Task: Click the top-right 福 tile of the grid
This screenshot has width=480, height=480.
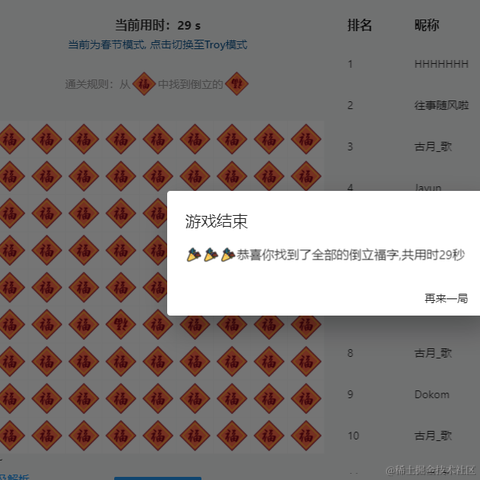Action: [306, 139]
